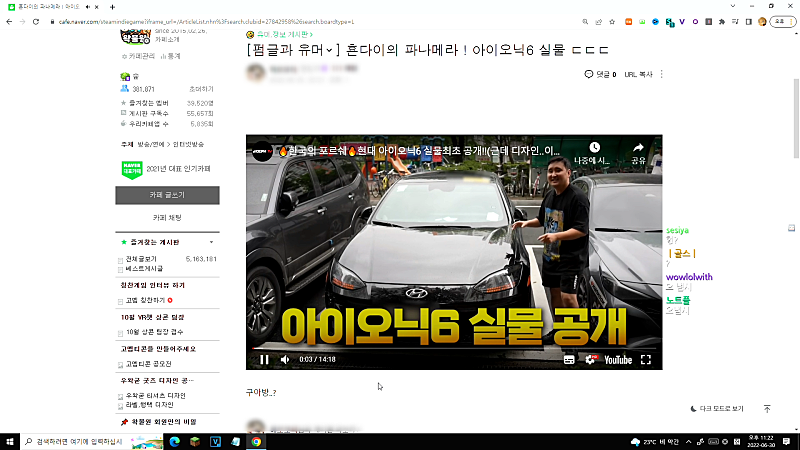Open the taskbar clock and date

point(761,442)
